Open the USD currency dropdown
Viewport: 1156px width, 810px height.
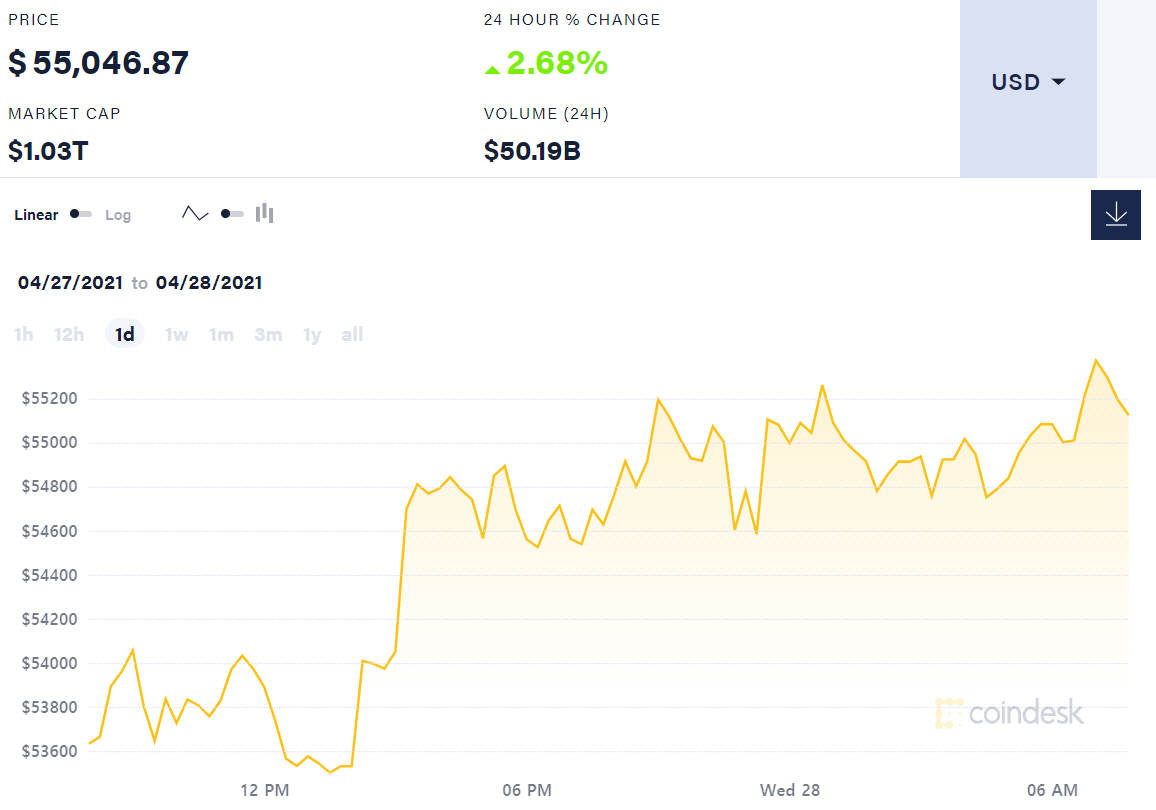coord(1028,82)
